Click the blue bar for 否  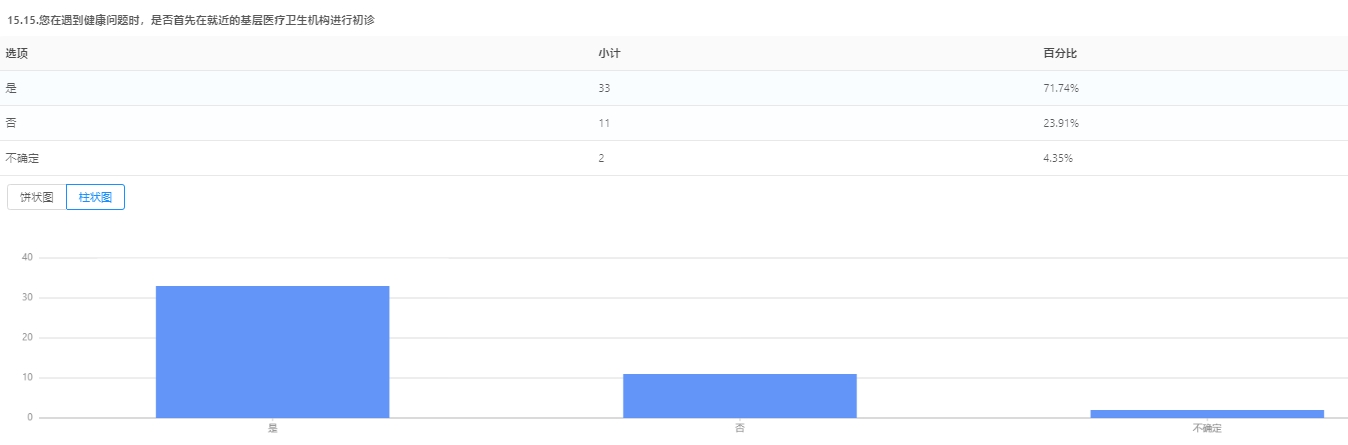coord(739,395)
